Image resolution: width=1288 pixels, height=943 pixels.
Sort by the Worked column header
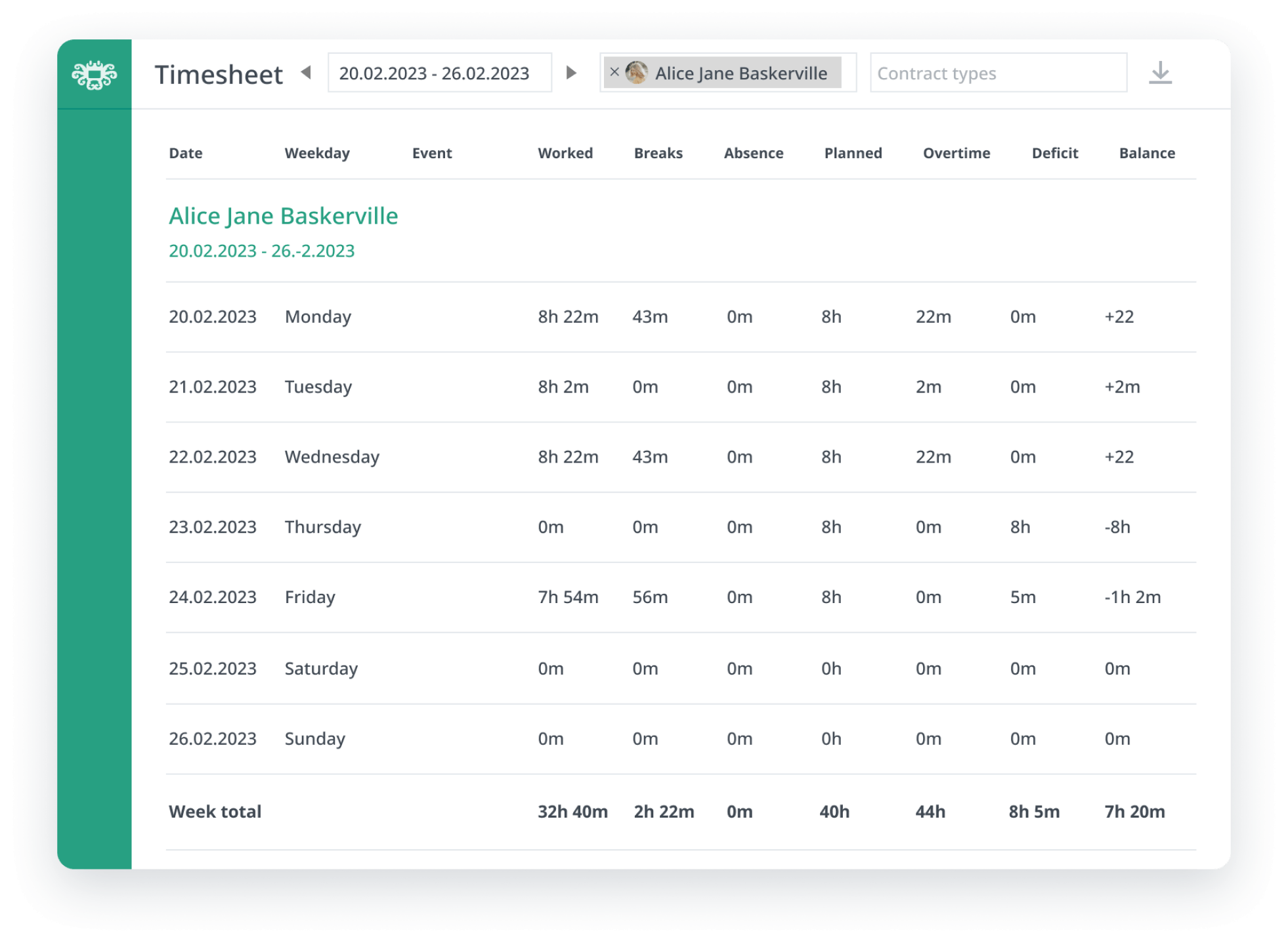[x=565, y=153]
